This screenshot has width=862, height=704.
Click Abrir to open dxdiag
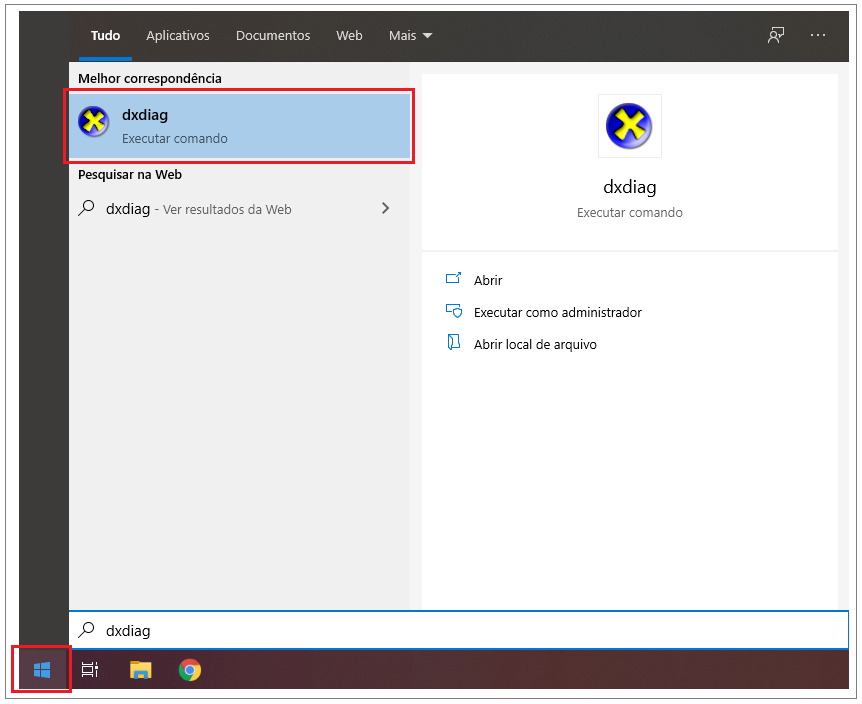coord(488,280)
